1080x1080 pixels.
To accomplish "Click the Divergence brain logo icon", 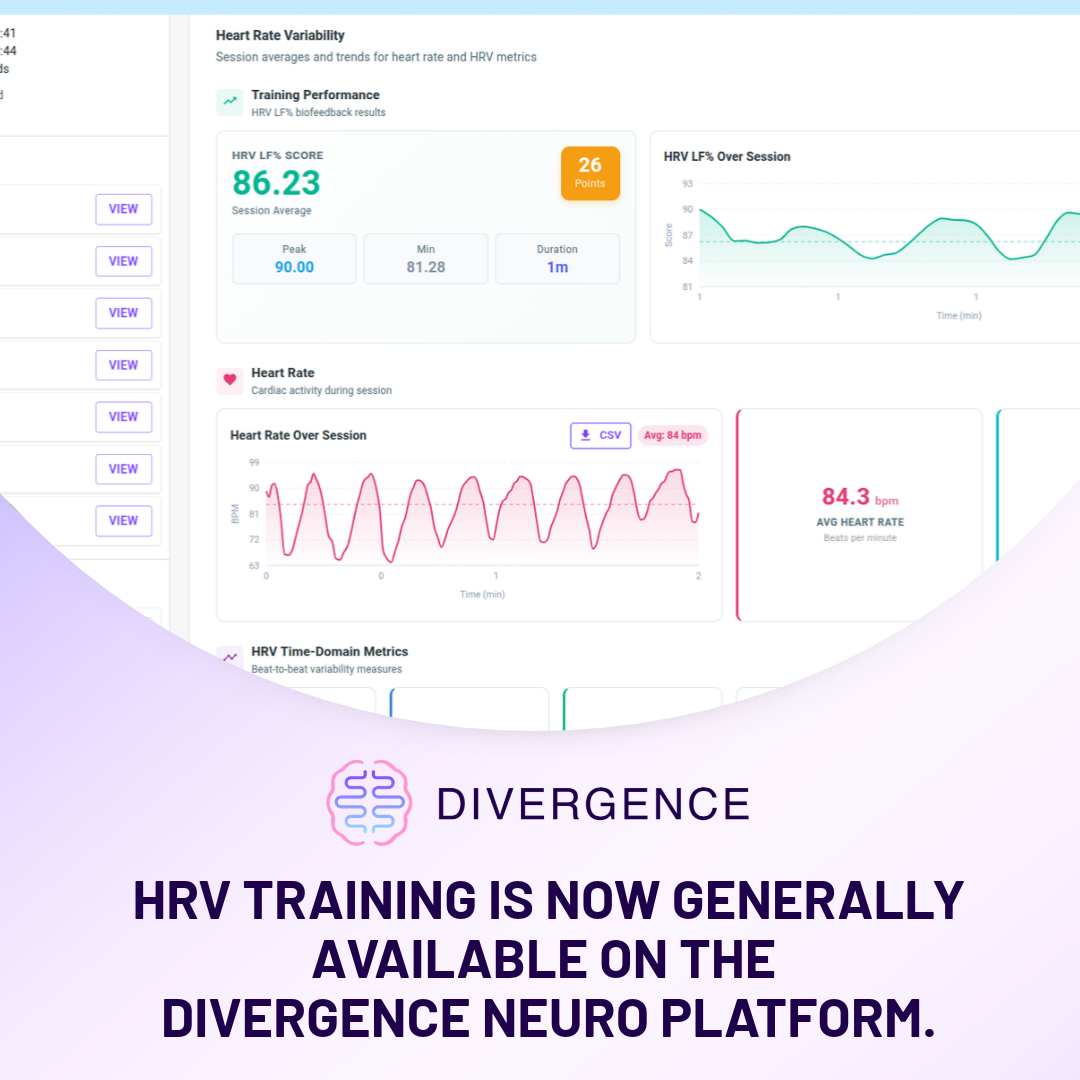I will pos(369,802).
